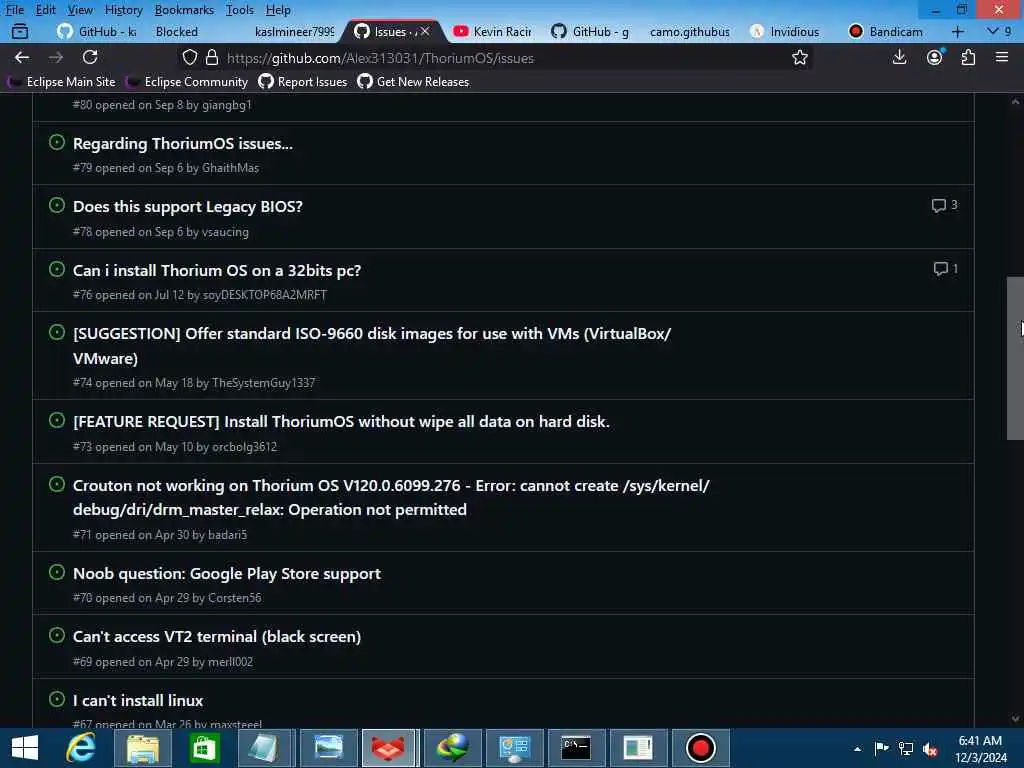Screen dimensions: 1024x768
Task: Open the Windows Store taskbar icon
Action: (204, 748)
